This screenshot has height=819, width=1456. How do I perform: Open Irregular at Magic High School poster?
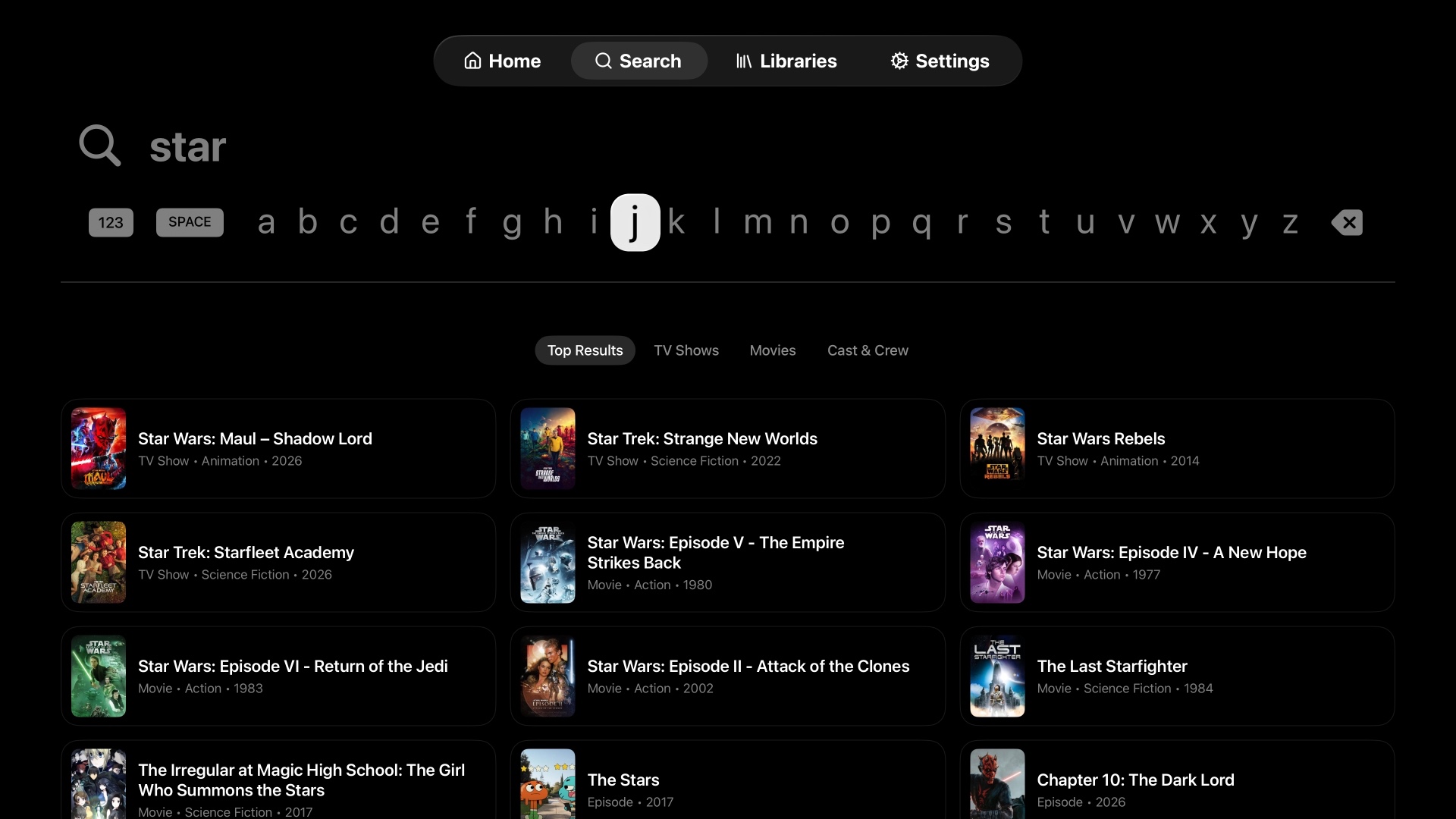click(x=99, y=784)
